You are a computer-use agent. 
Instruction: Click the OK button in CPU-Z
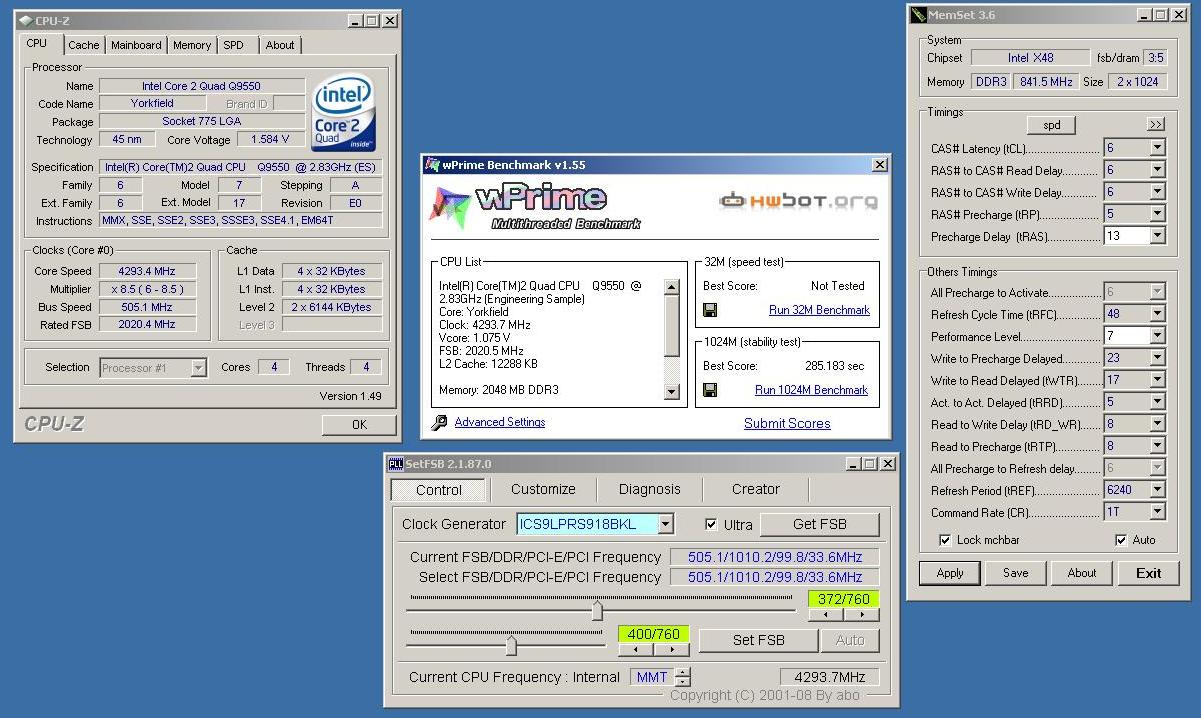tap(359, 425)
